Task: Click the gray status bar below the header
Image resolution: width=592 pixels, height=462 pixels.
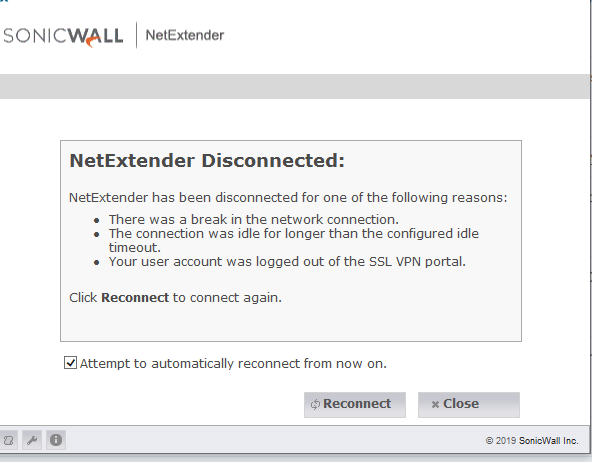Action: pos(294,86)
